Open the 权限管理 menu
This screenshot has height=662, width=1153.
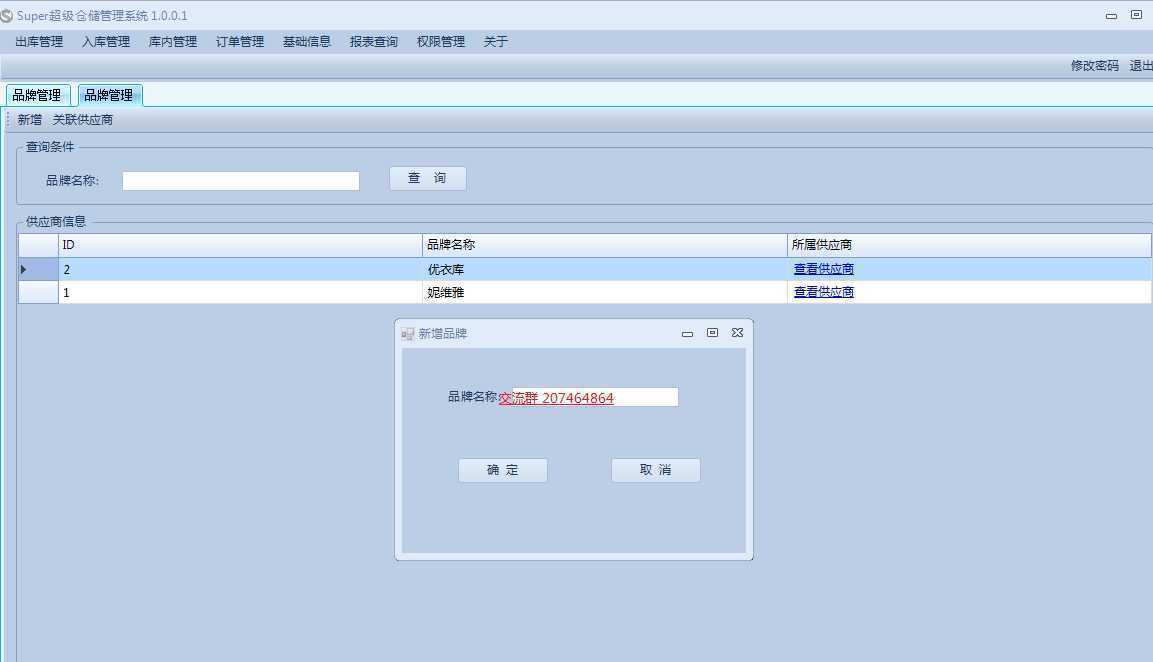tap(440, 42)
